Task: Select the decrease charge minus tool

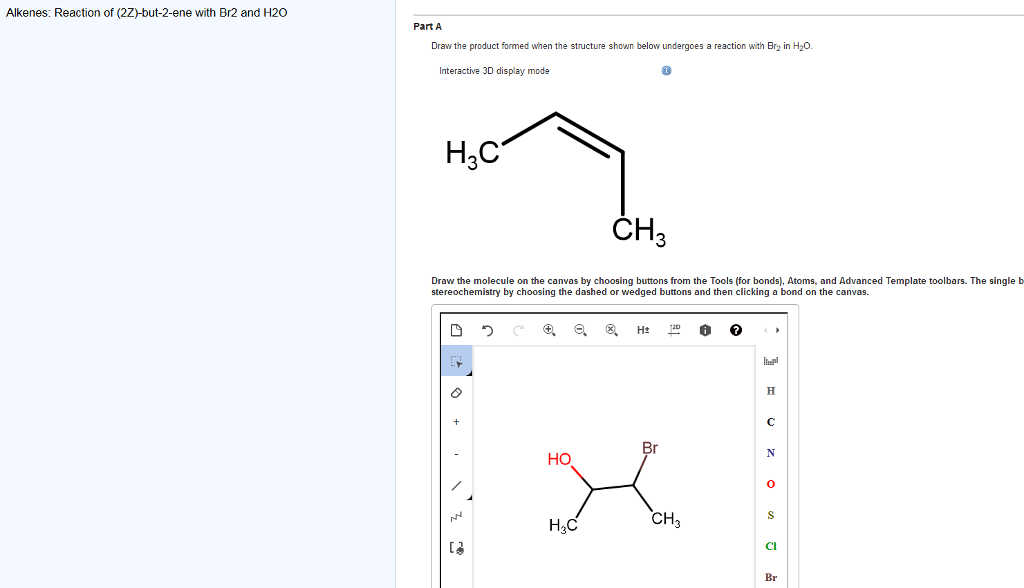Action: tap(456, 452)
